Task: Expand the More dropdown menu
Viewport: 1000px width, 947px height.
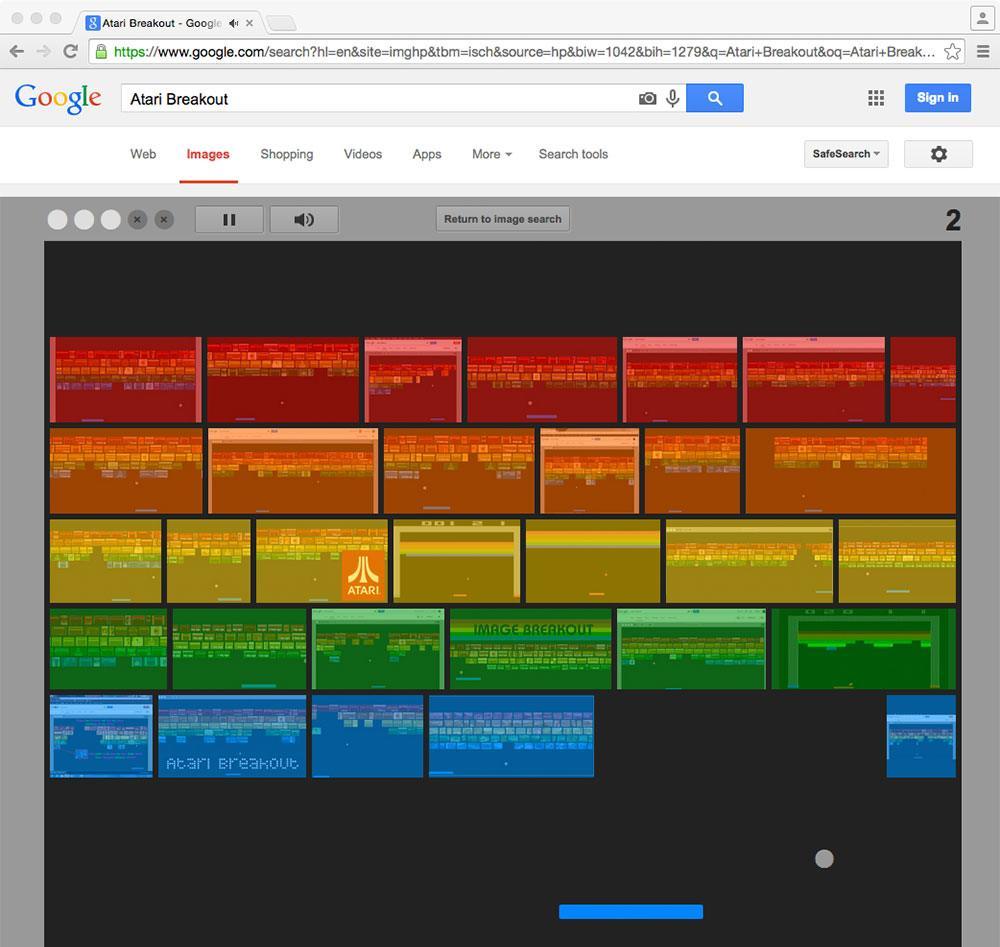Action: coord(492,154)
